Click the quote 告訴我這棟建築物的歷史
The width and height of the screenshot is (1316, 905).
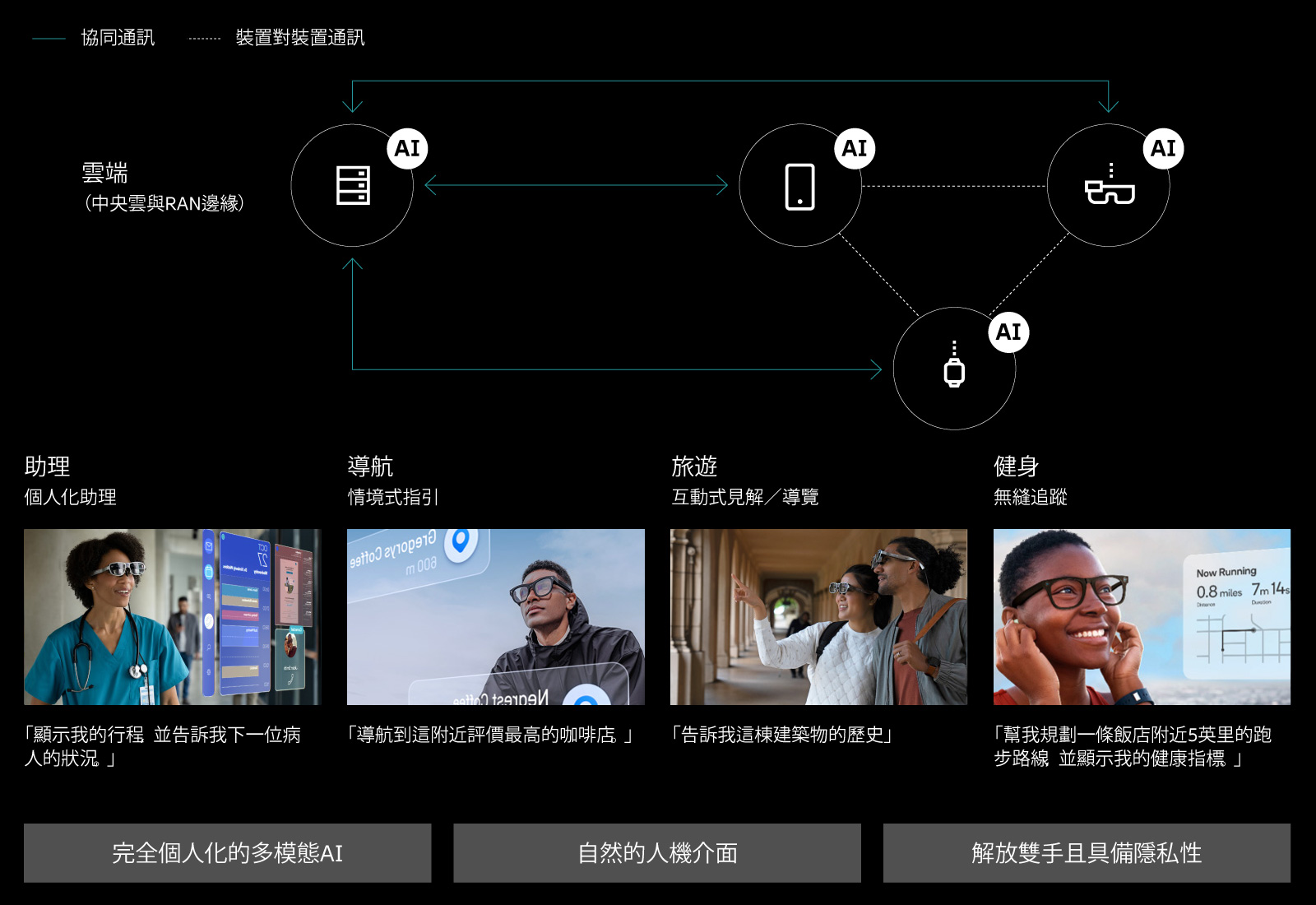[x=782, y=735]
